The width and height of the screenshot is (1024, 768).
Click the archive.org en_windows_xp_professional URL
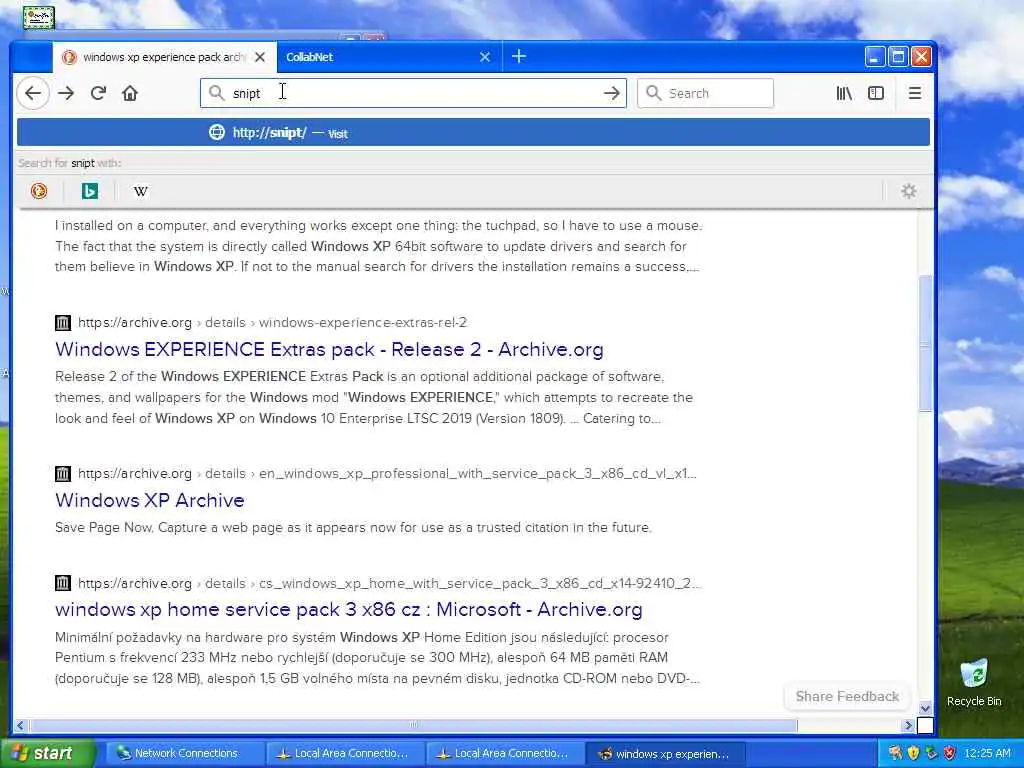click(x=387, y=473)
